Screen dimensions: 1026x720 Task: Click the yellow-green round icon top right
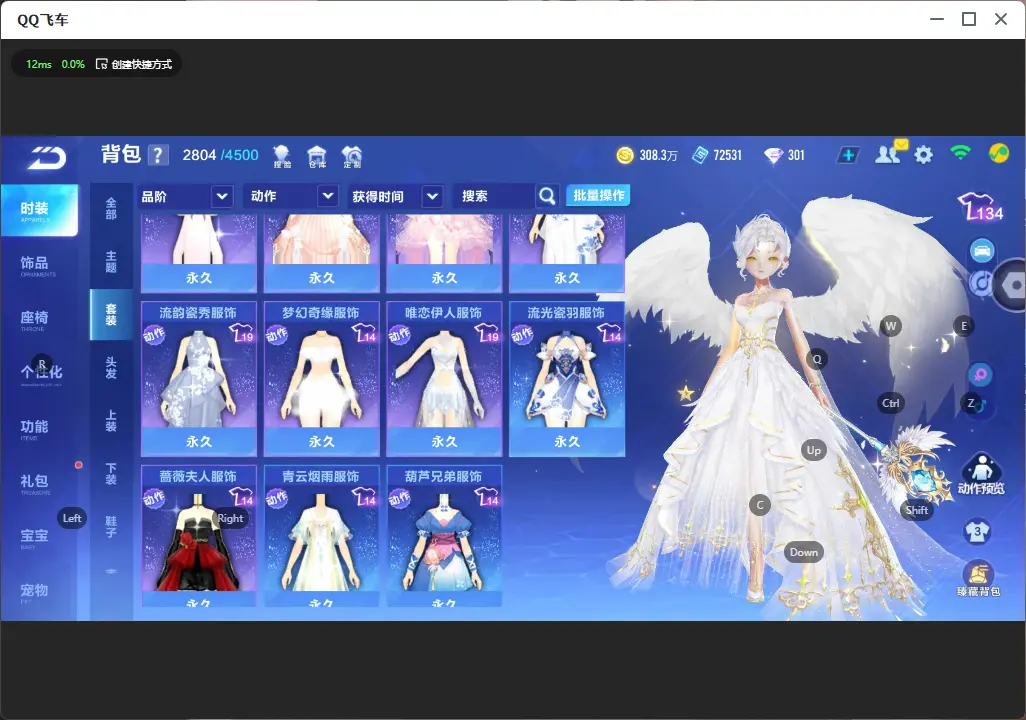pos(999,153)
